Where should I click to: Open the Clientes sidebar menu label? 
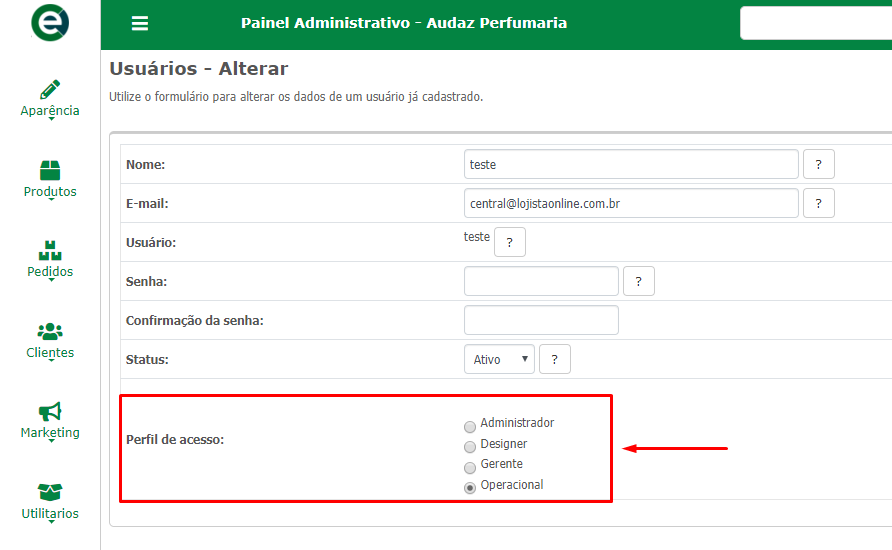tap(50, 353)
